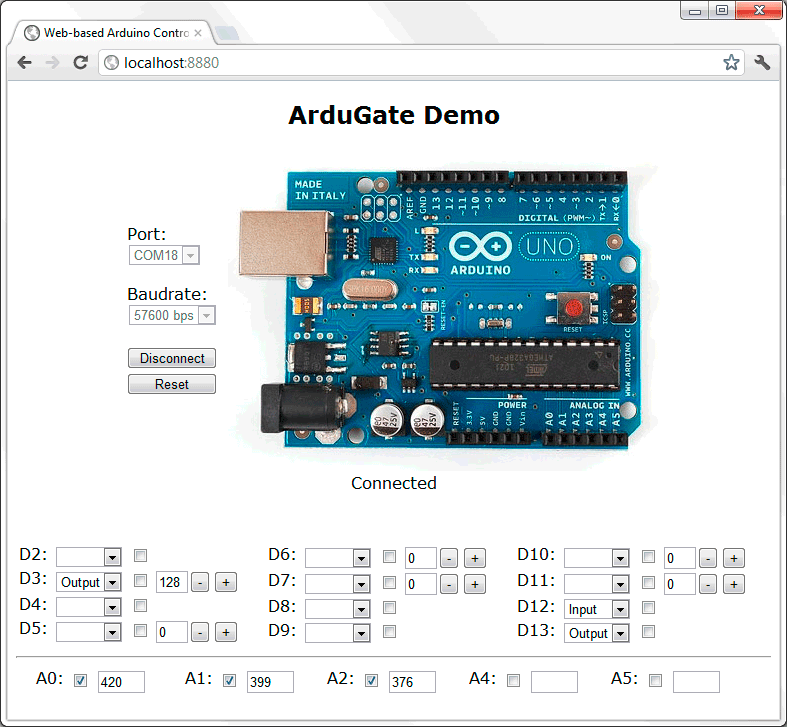
Task: Toggle the D6 checkbox
Action: pos(389,556)
